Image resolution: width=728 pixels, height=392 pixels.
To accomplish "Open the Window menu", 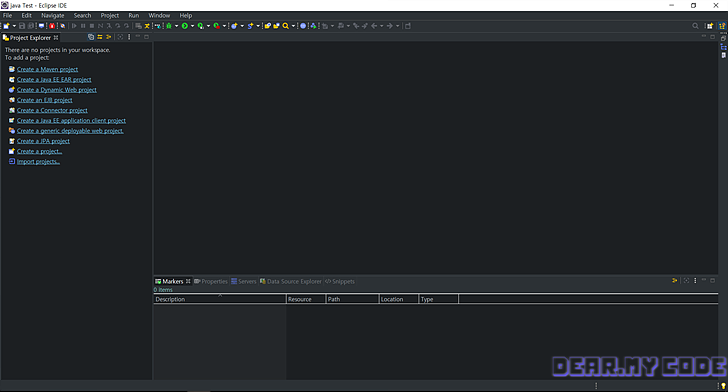I will 159,15.
